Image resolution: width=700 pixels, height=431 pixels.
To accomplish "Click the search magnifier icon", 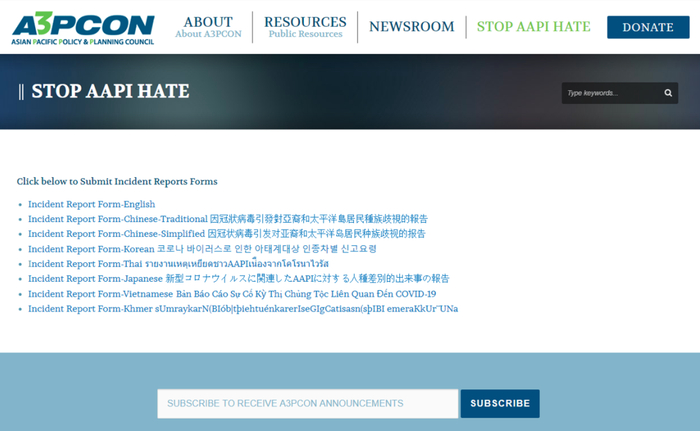I will [668, 93].
